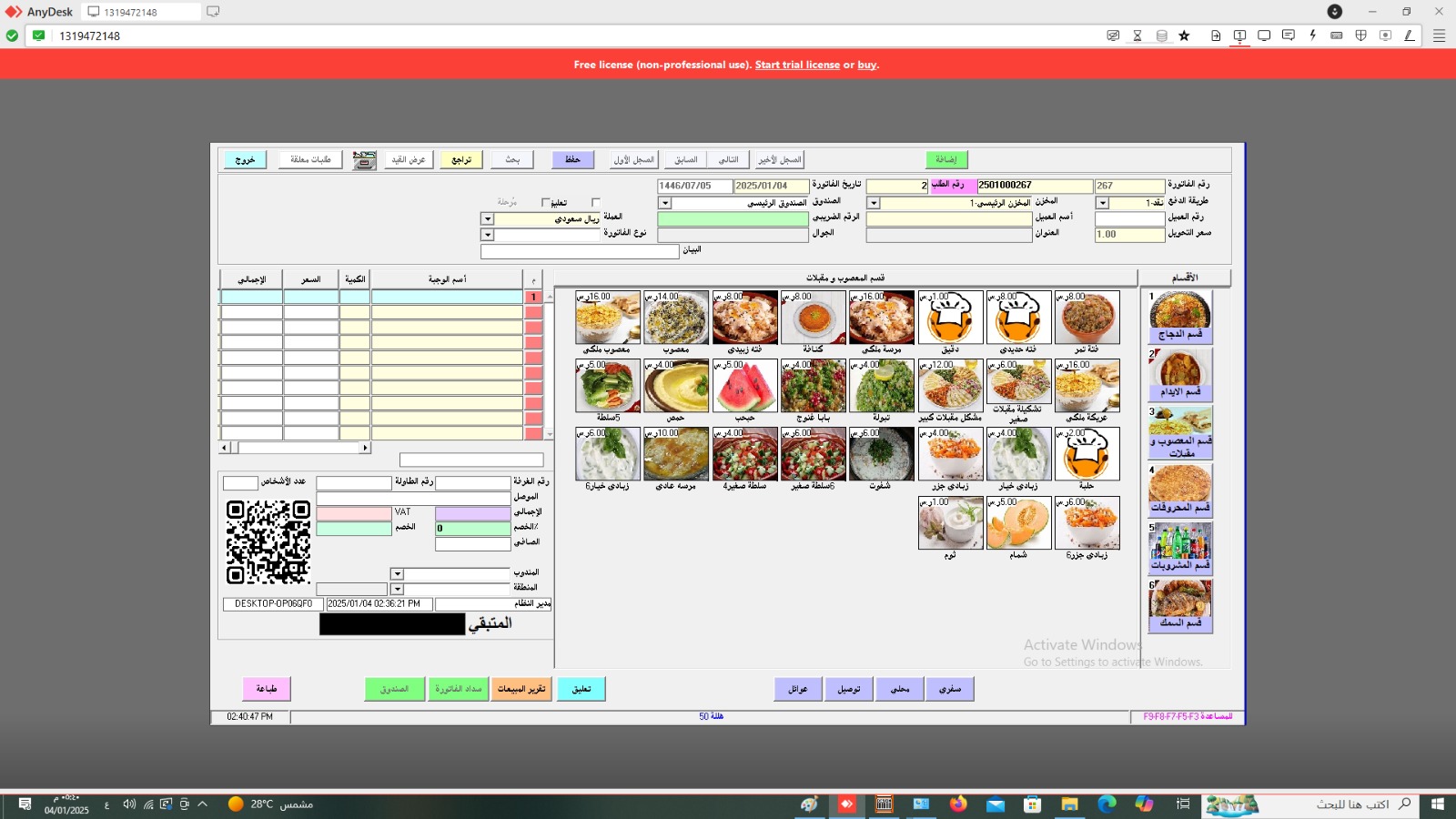Toggle the تعليق checkbox
Screen dimensions: 1456x819
(546, 203)
